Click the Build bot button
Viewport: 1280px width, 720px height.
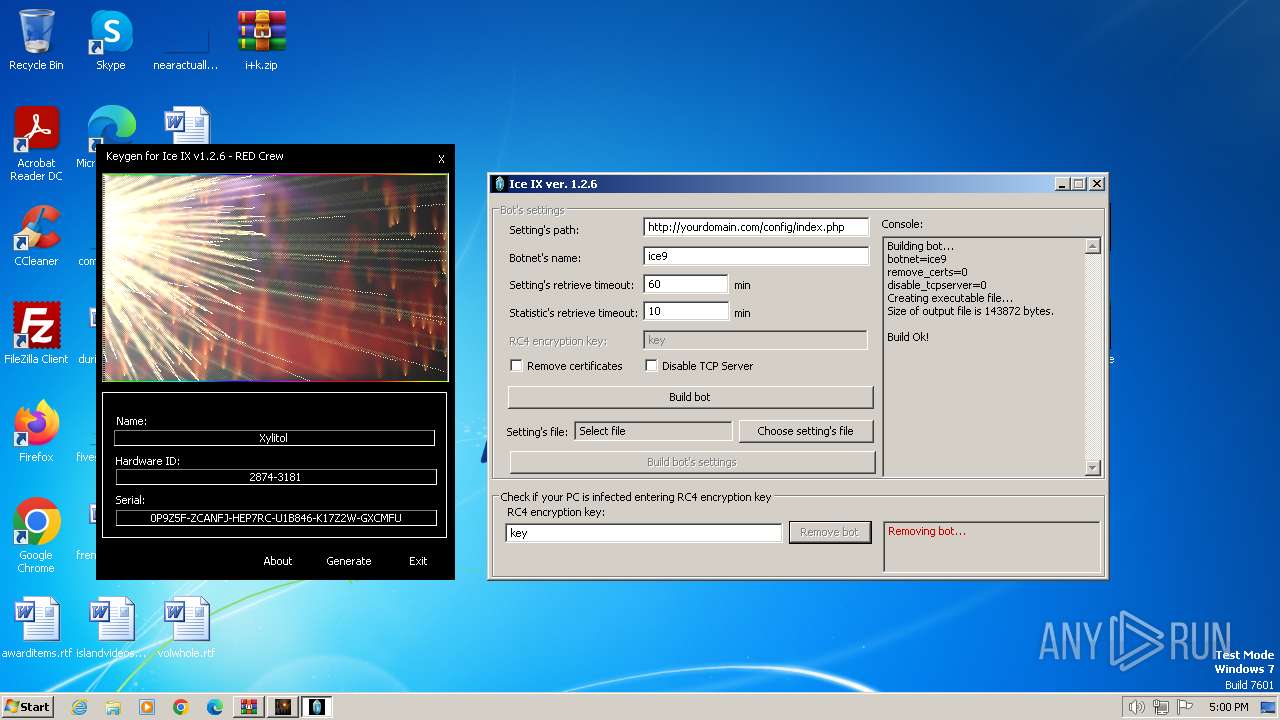[x=690, y=397]
